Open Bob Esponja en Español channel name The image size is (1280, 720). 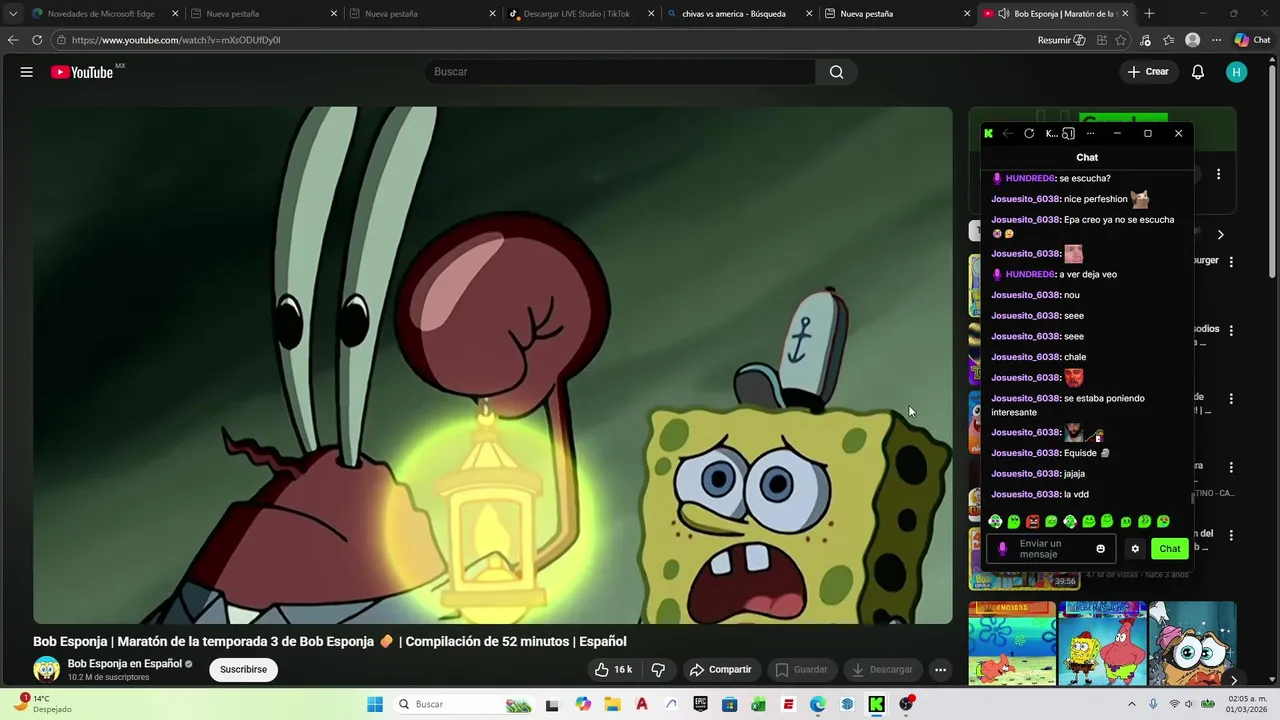coord(125,664)
